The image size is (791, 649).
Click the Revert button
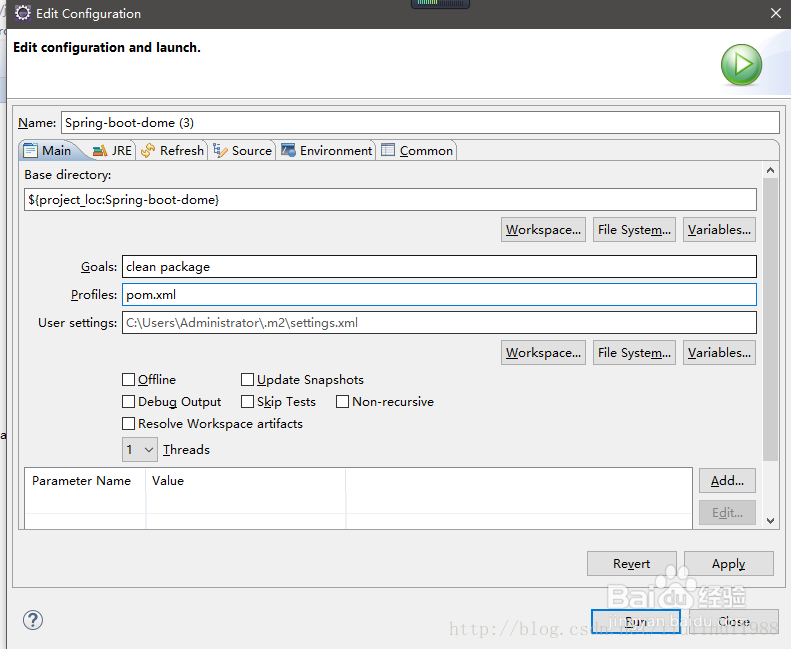tap(632, 563)
